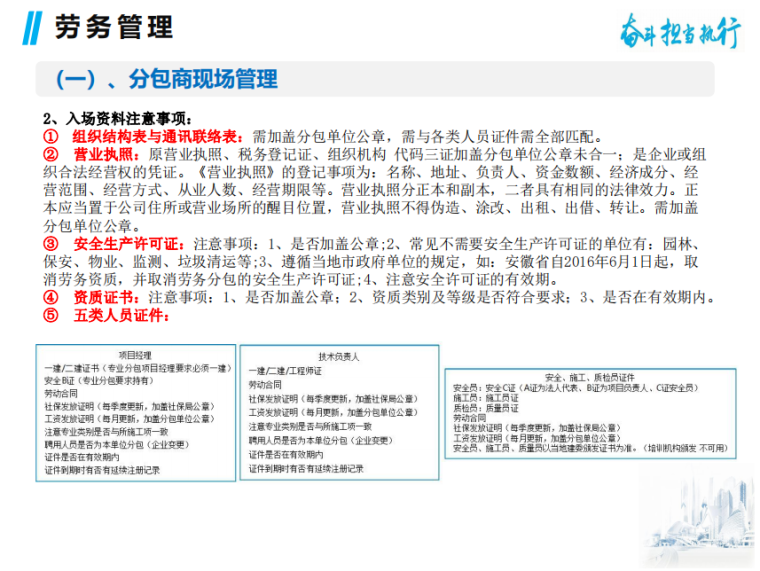Click the 技术负责人 box title
Screen dimensions: 760x571
click(338, 356)
